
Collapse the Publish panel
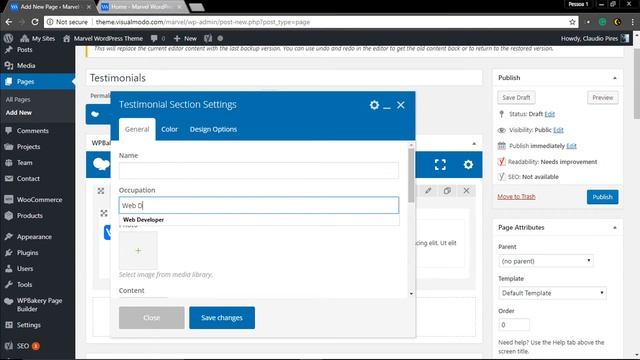tap(615, 78)
